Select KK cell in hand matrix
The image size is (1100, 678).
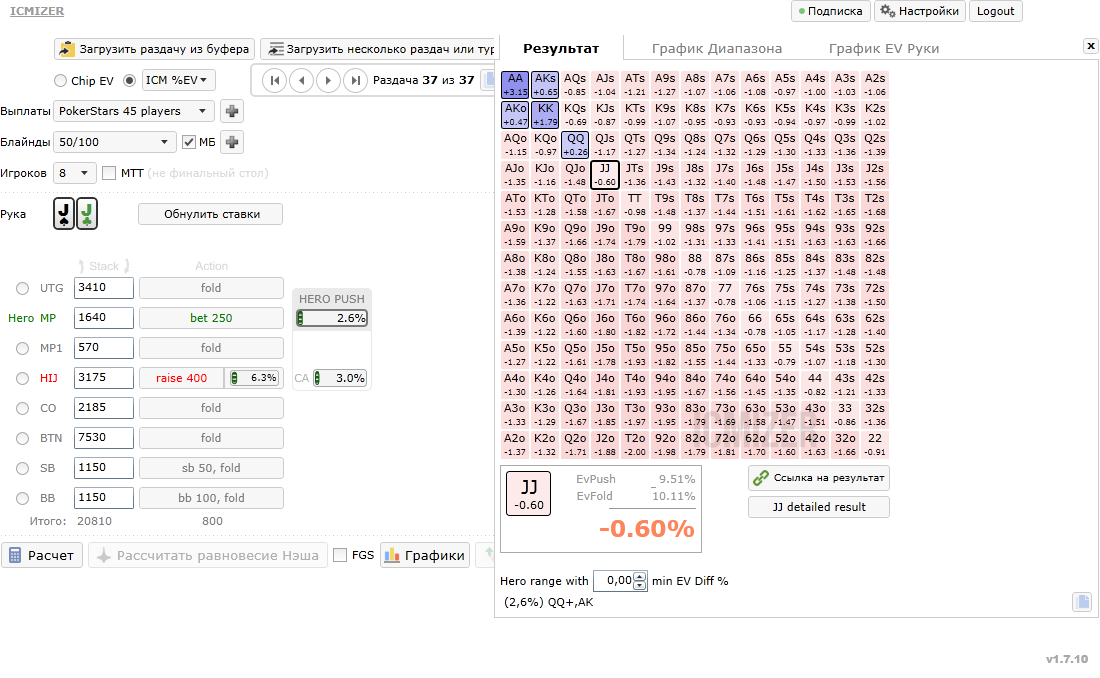(545, 114)
